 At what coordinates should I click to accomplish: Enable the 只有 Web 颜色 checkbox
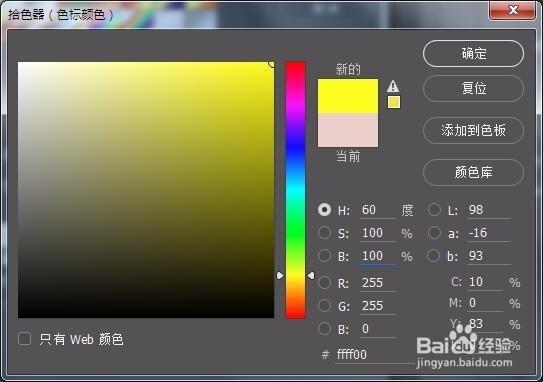(x=24, y=339)
